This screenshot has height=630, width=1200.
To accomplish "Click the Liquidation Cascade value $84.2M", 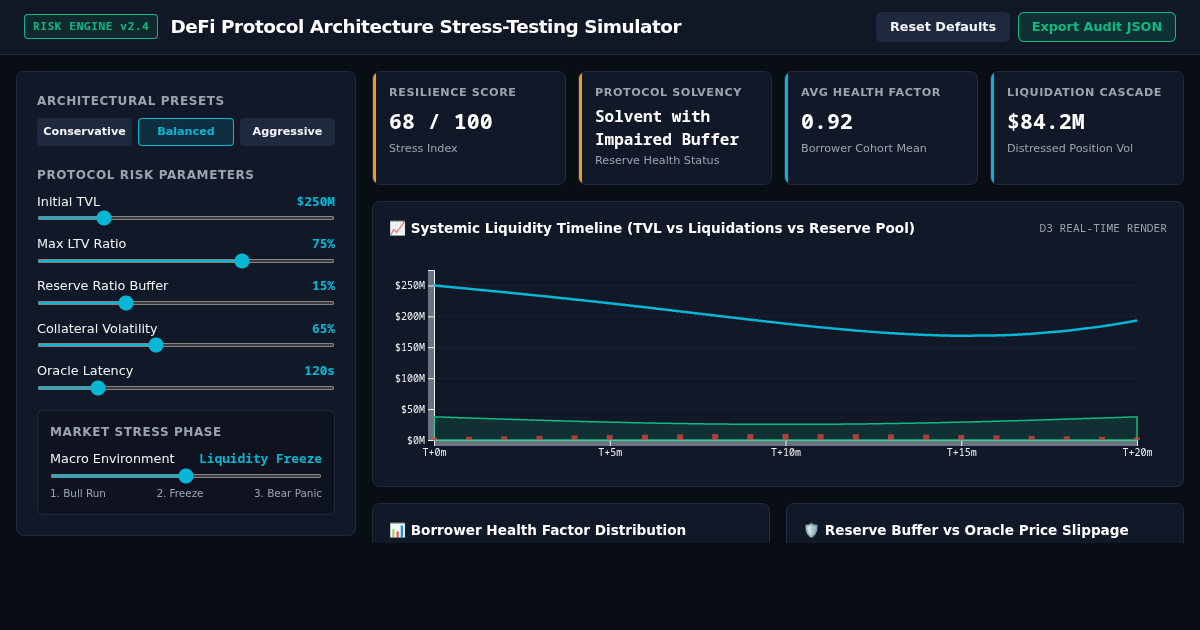I will pos(1046,122).
